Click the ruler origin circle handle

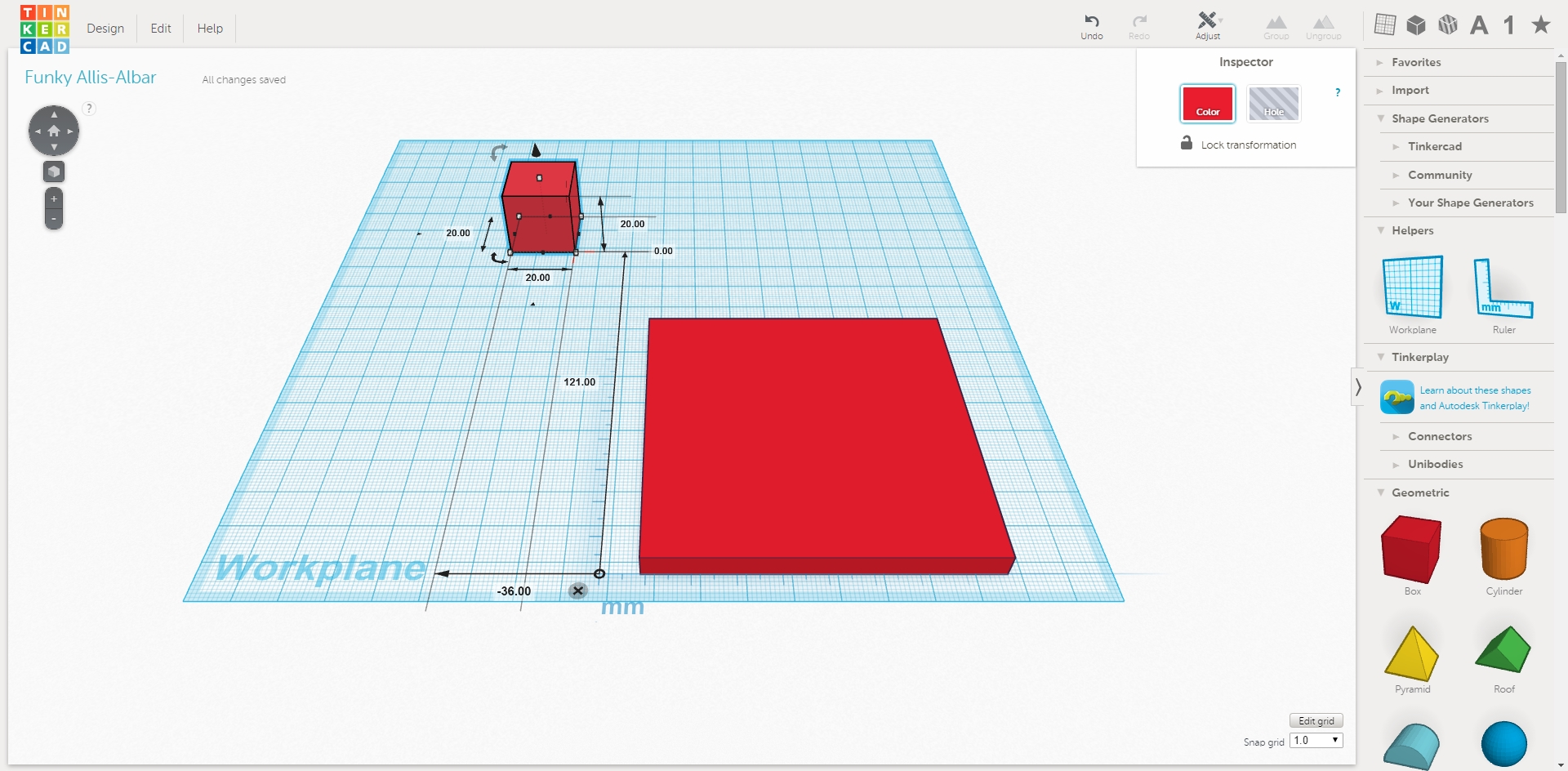click(599, 574)
